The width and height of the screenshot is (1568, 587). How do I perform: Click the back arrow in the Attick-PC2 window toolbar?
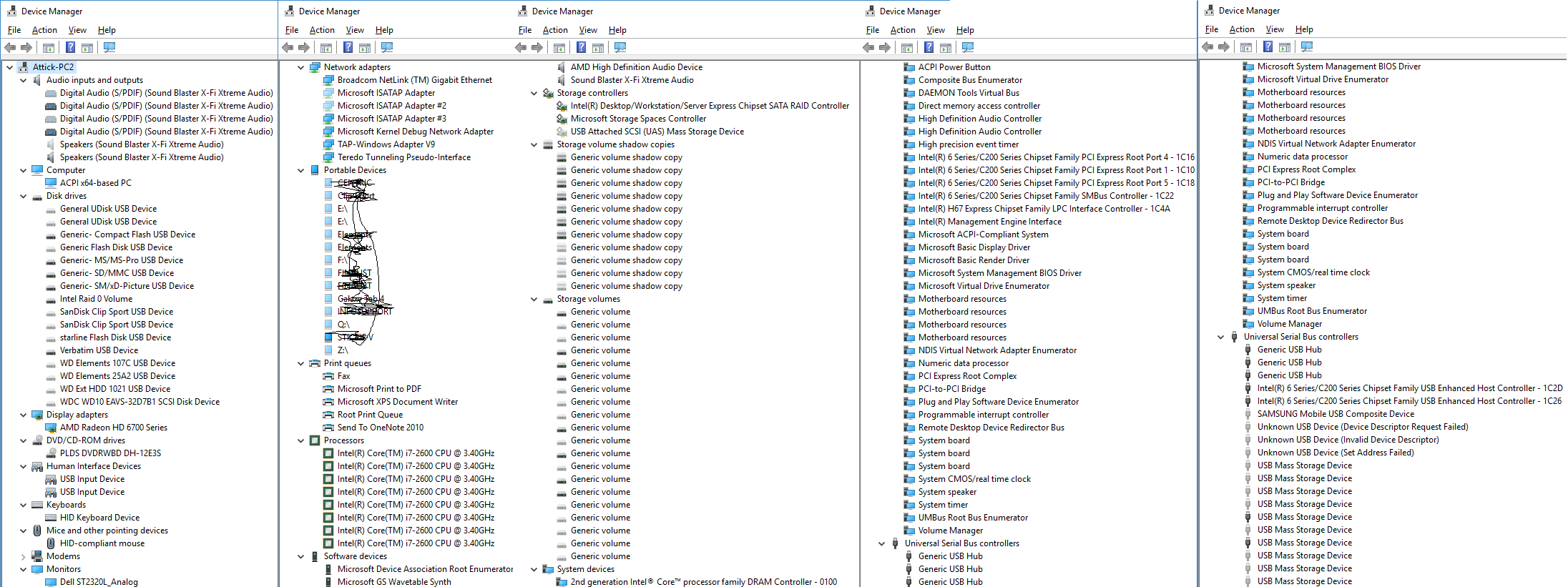[10, 48]
